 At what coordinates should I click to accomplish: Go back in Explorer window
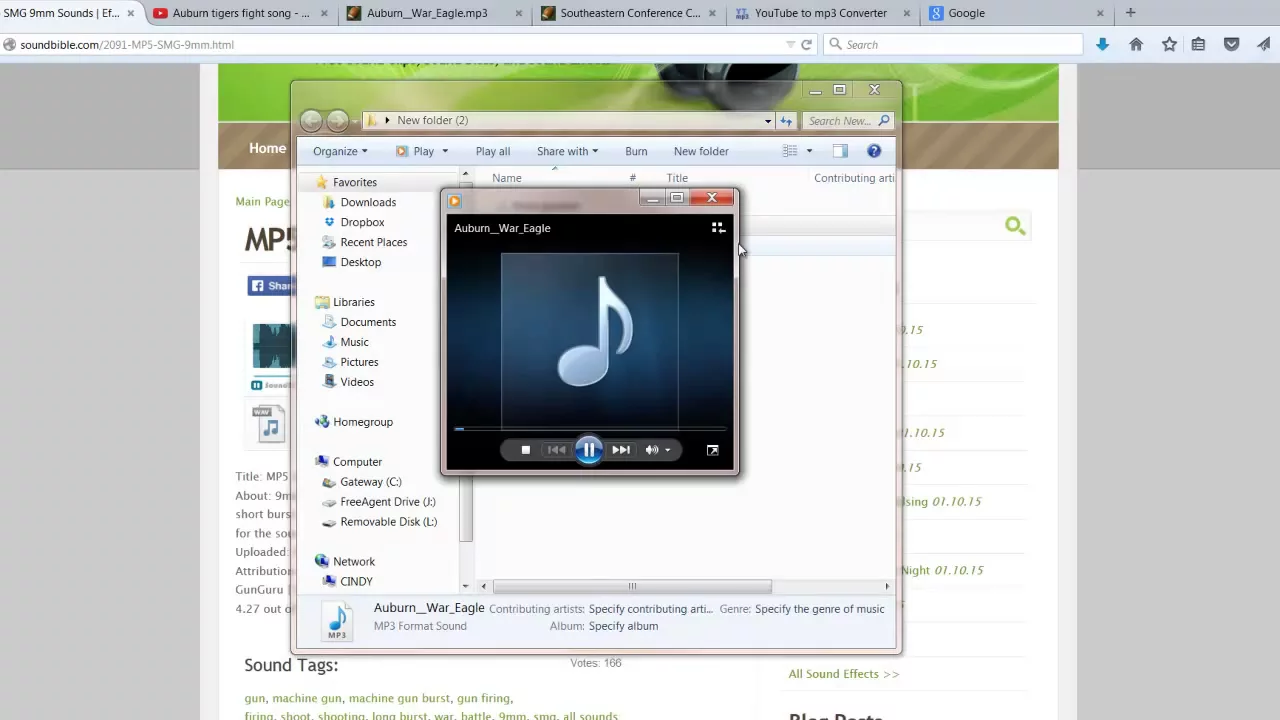point(311,121)
